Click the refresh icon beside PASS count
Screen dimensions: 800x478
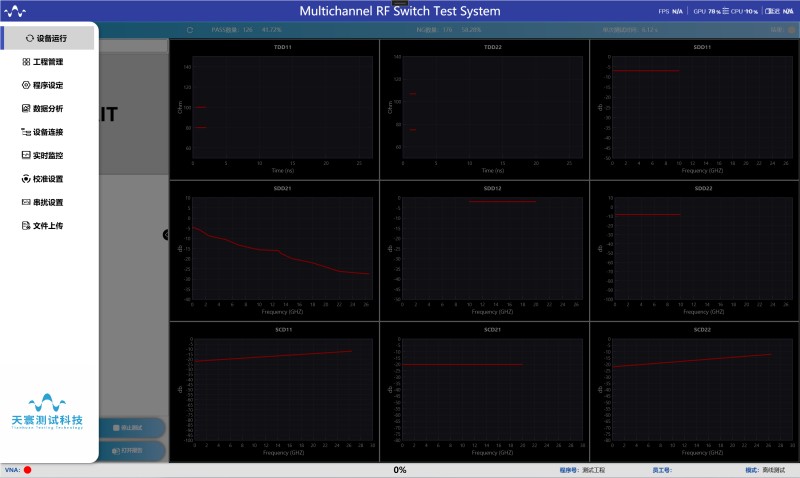189,30
